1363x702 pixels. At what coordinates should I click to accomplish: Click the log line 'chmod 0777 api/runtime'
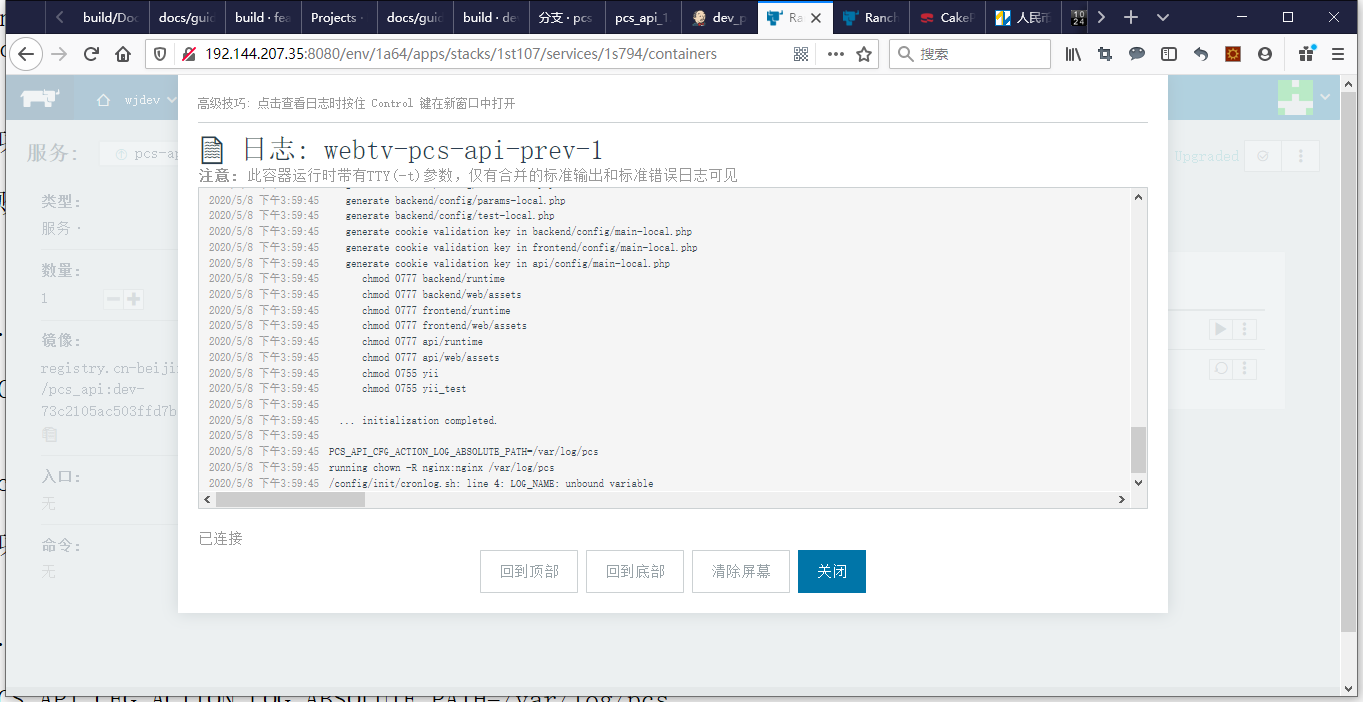click(422, 342)
